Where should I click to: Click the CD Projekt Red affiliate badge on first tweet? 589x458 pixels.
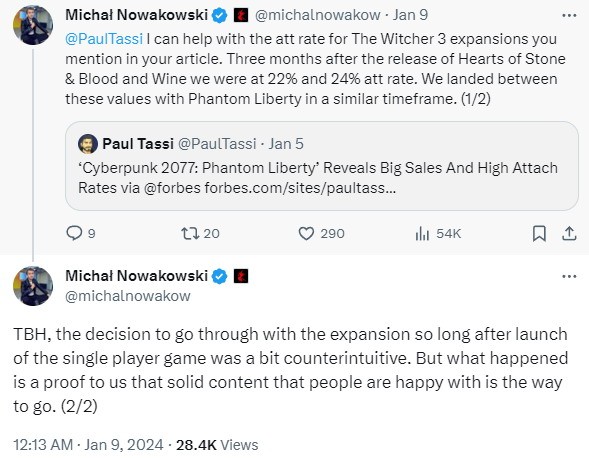(x=241, y=15)
